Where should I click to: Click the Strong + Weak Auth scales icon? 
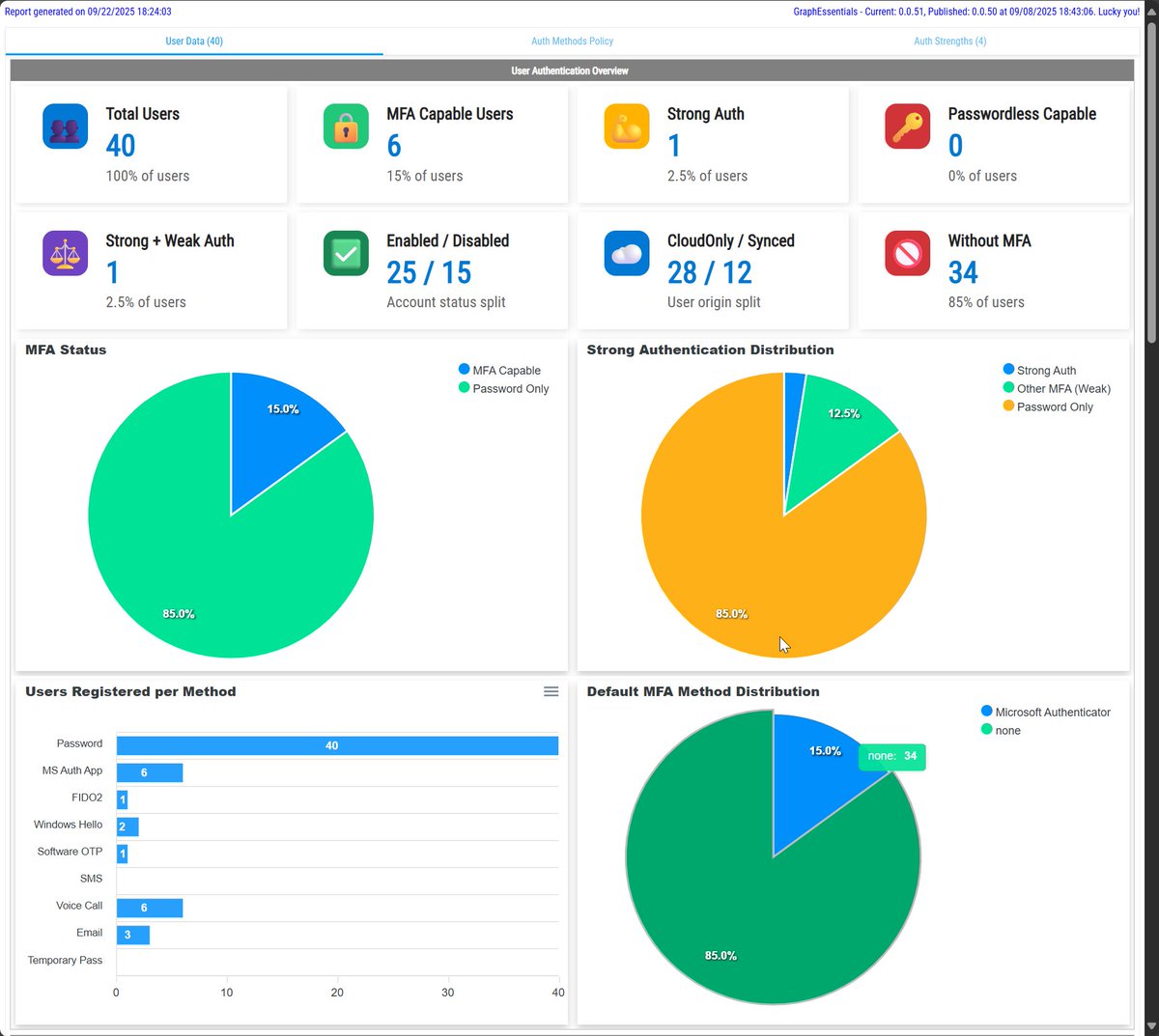tap(65, 253)
